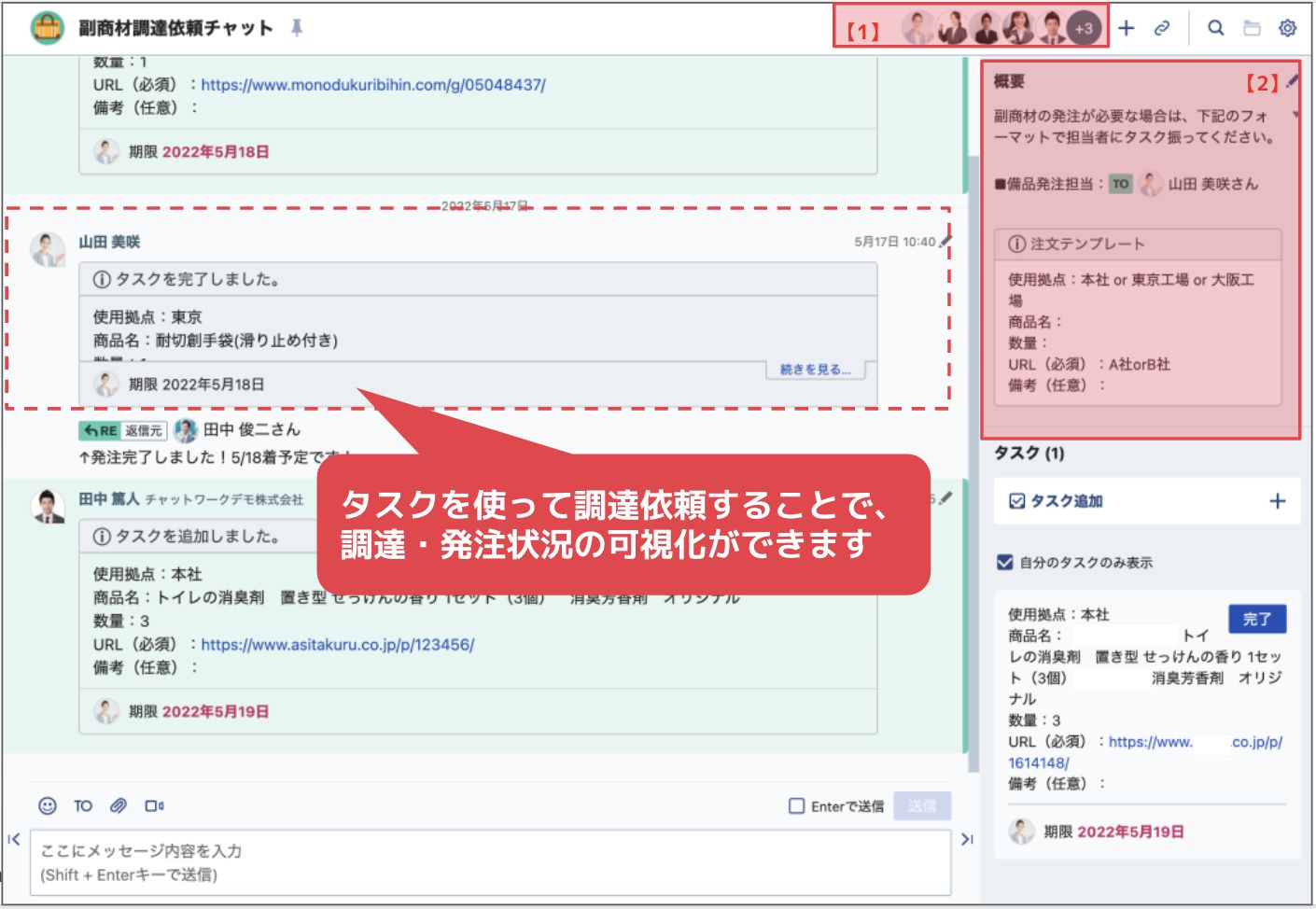This screenshot has height=909, width=1316.
Task: Open 田中 篤人's profile avatar
Action: point(48,506)
